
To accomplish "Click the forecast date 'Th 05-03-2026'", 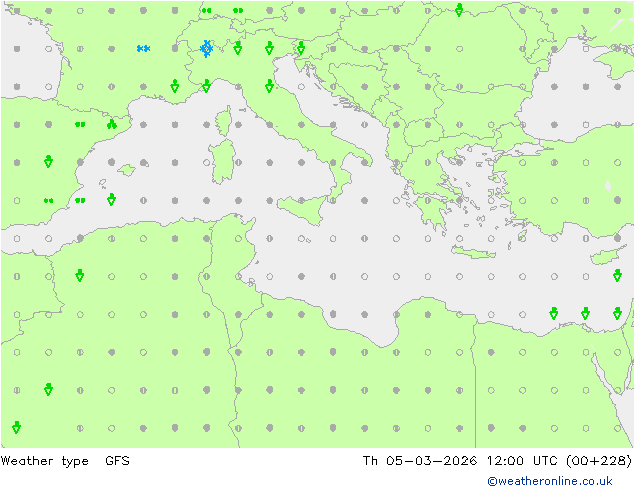I will click(x=419, y=460).
